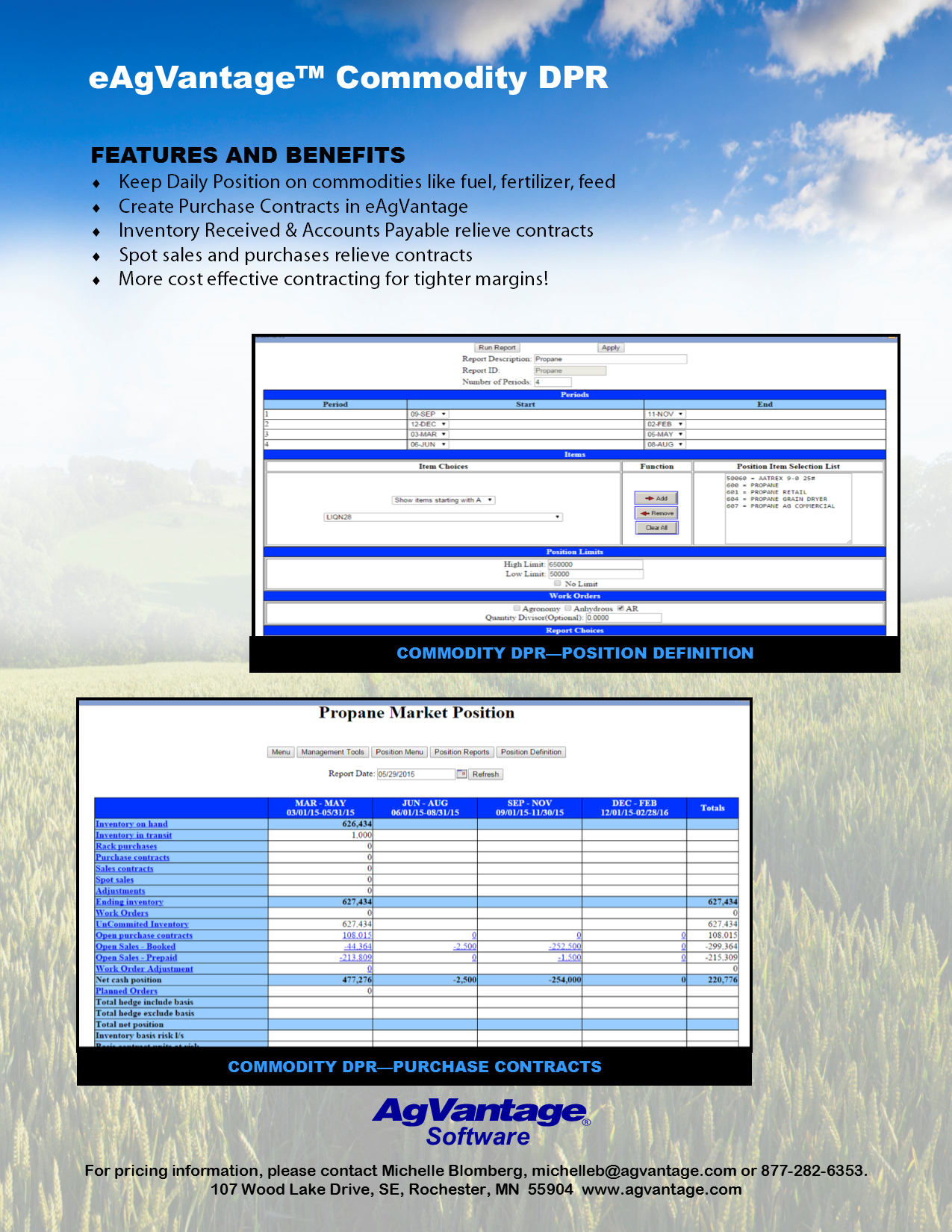Refresh the Propane Market Position report

(485, 774)
